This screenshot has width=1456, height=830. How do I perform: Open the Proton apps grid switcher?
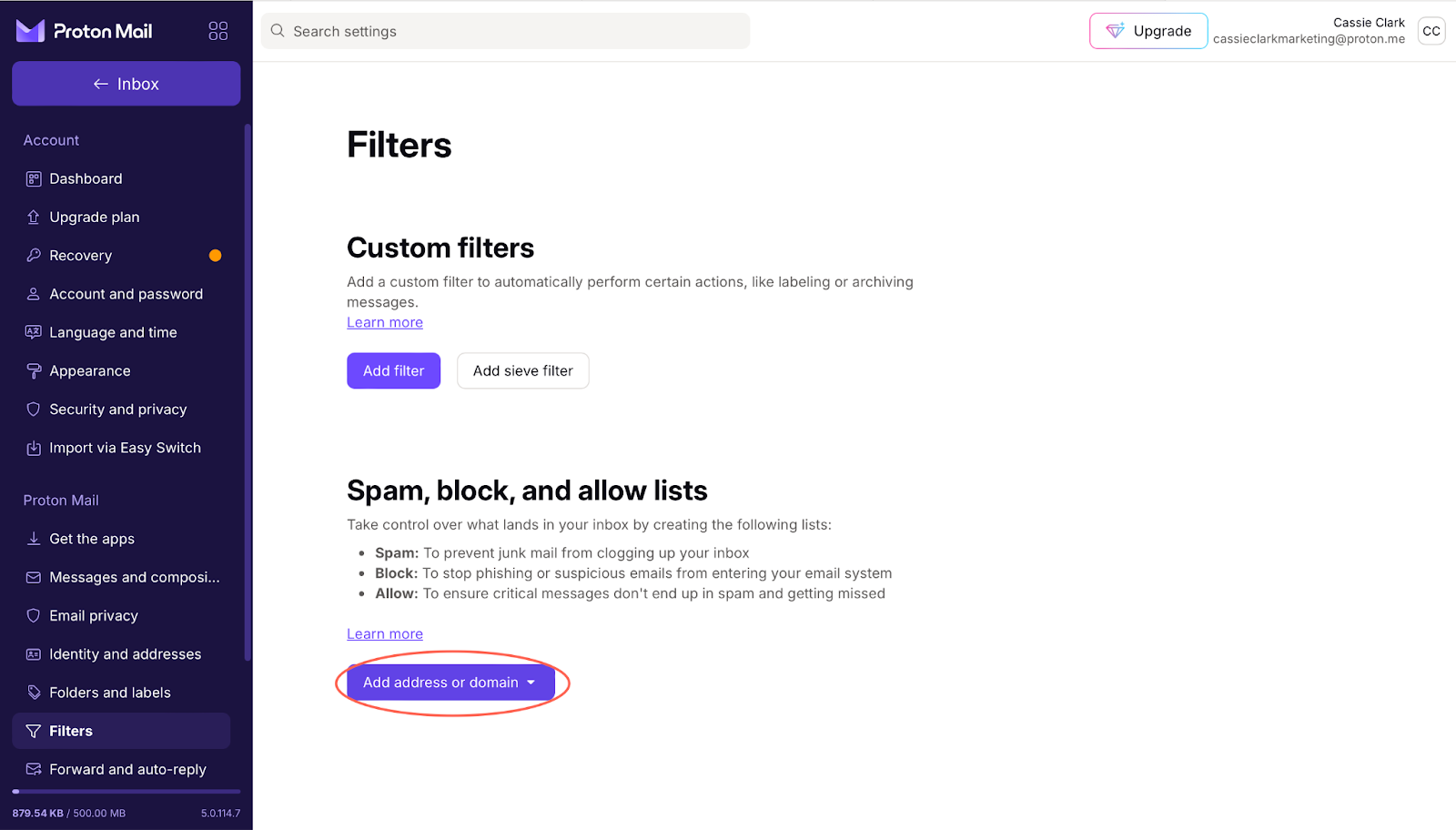218,31
